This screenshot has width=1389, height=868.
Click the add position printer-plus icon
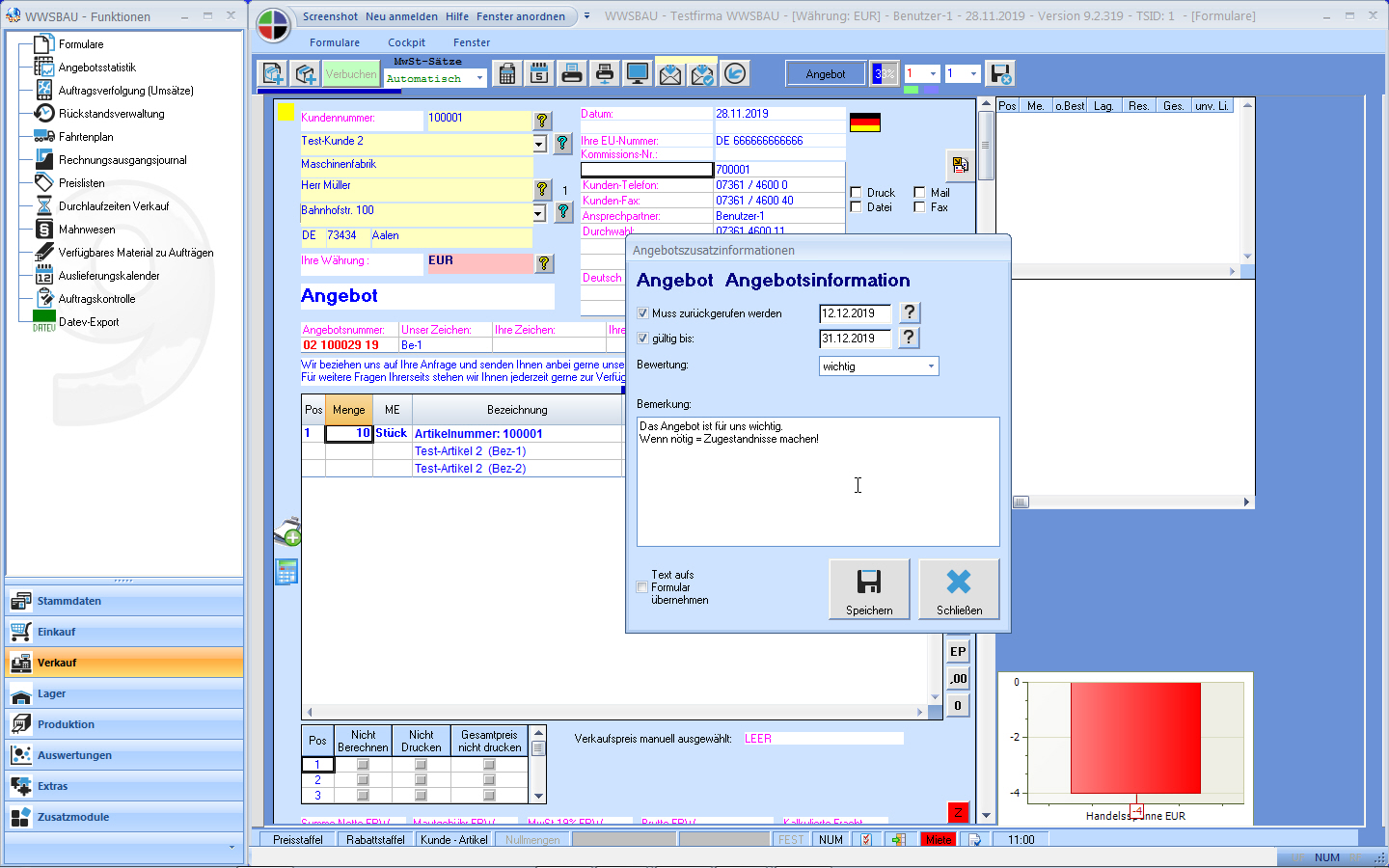(287, 531)
